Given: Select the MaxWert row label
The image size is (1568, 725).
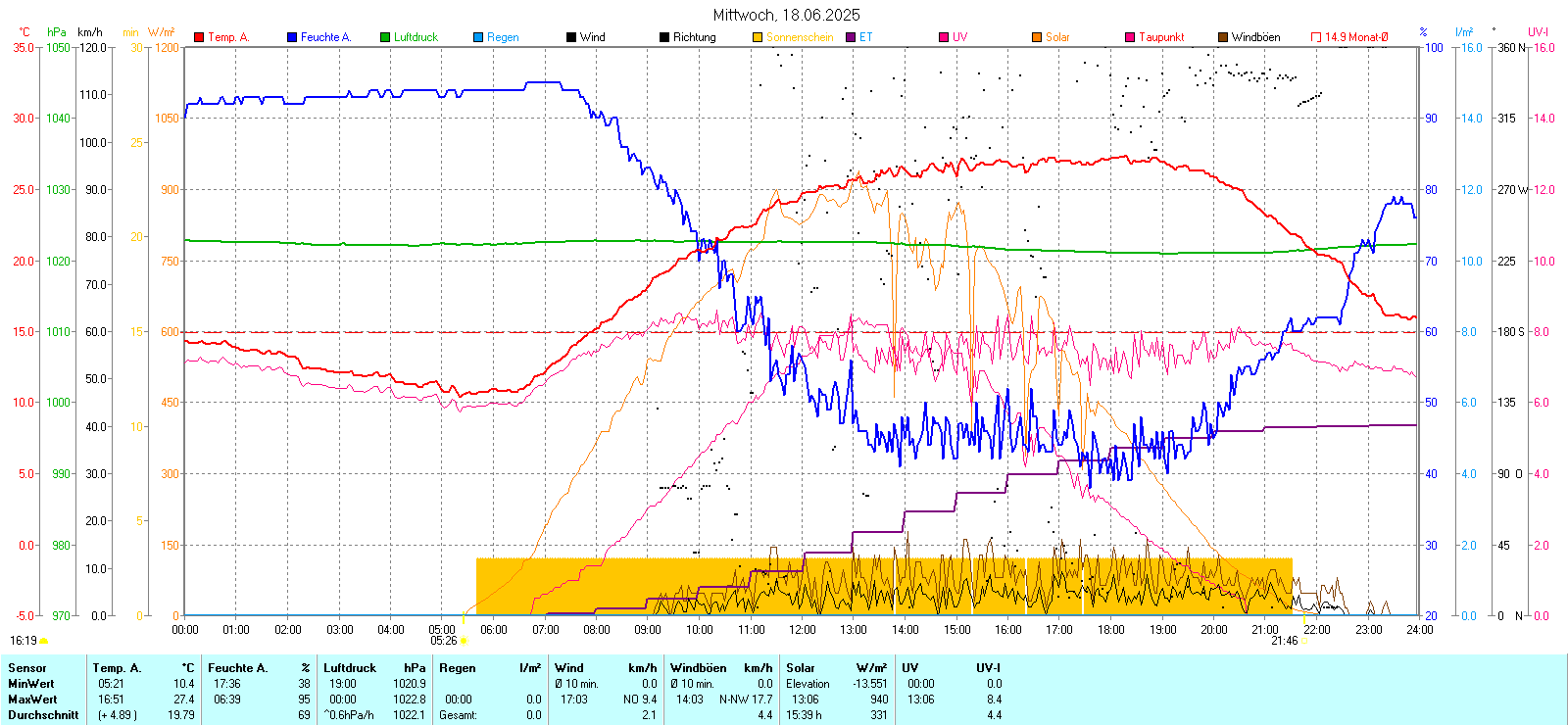Looking at the screenshot, I should (32, 700).
